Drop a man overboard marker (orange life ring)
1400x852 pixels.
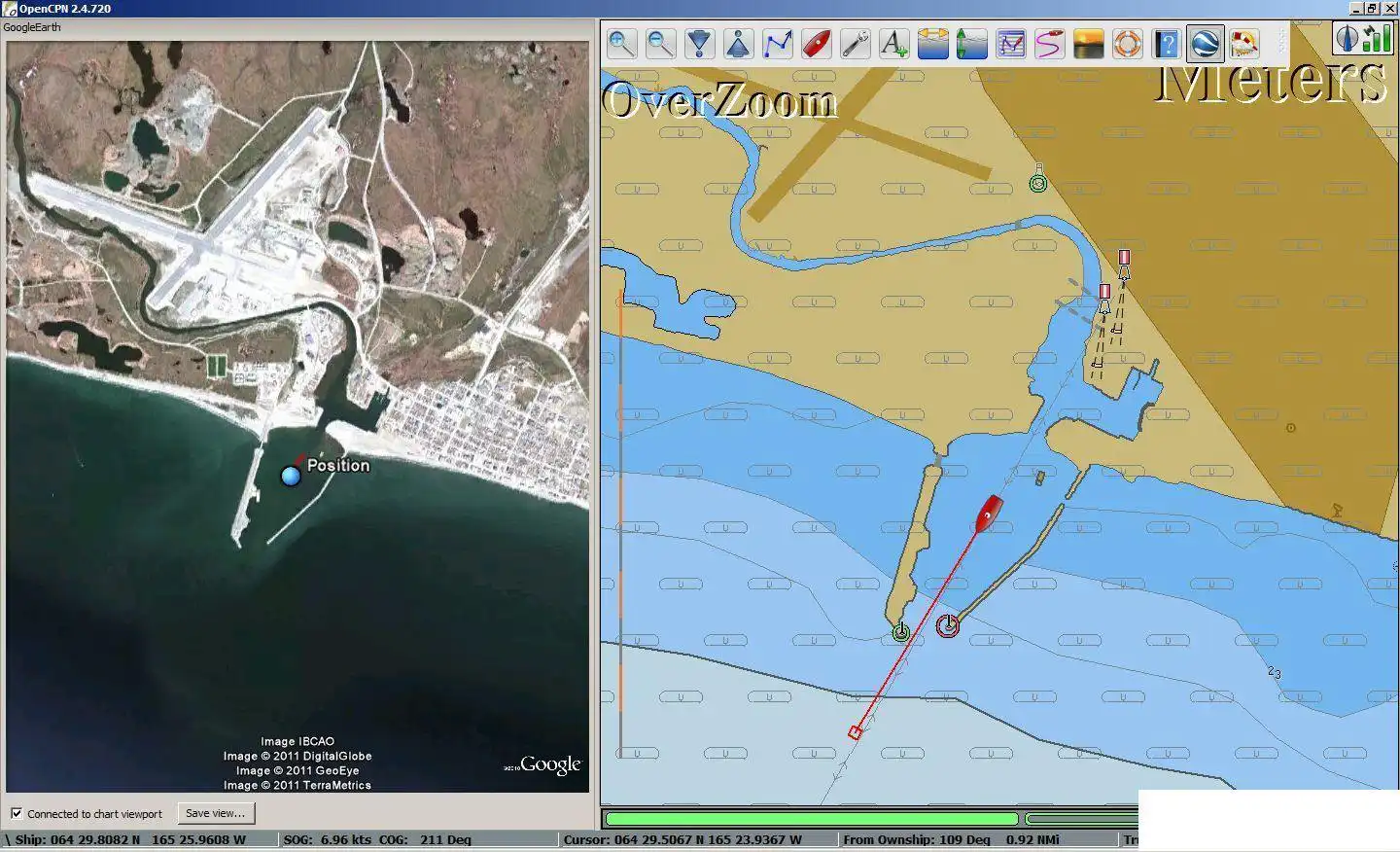click(x=1128, y=44)
